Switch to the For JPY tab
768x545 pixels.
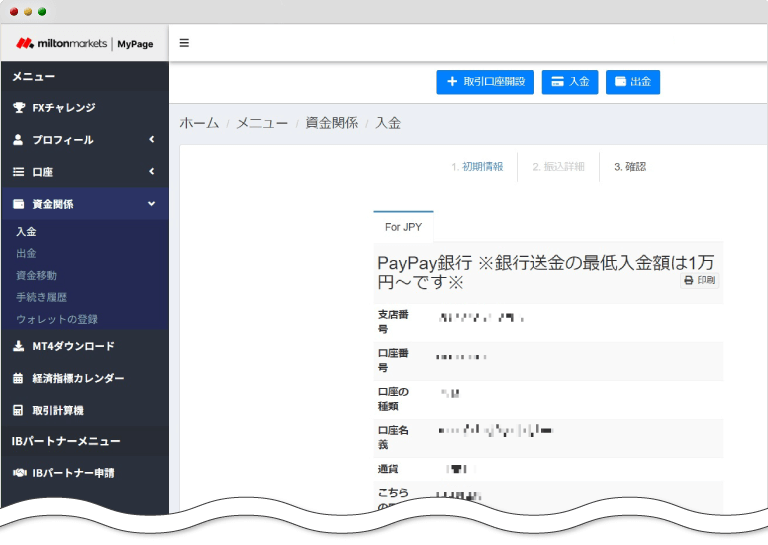403,227
